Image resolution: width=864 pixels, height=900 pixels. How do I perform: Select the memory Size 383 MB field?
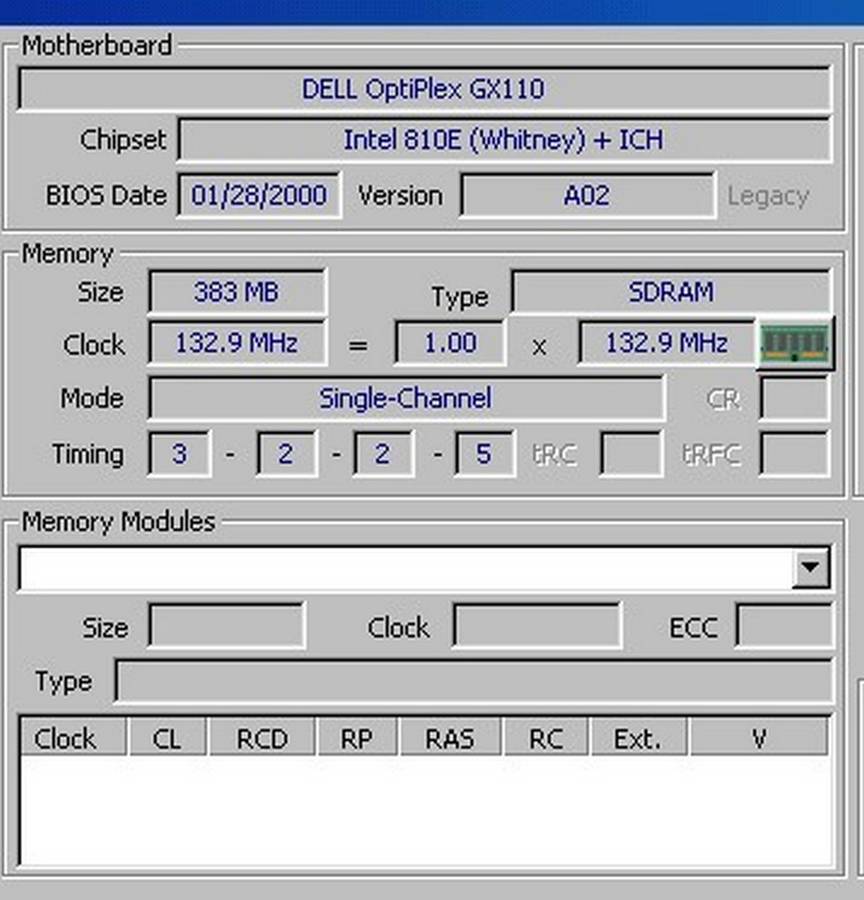point(237,291)
